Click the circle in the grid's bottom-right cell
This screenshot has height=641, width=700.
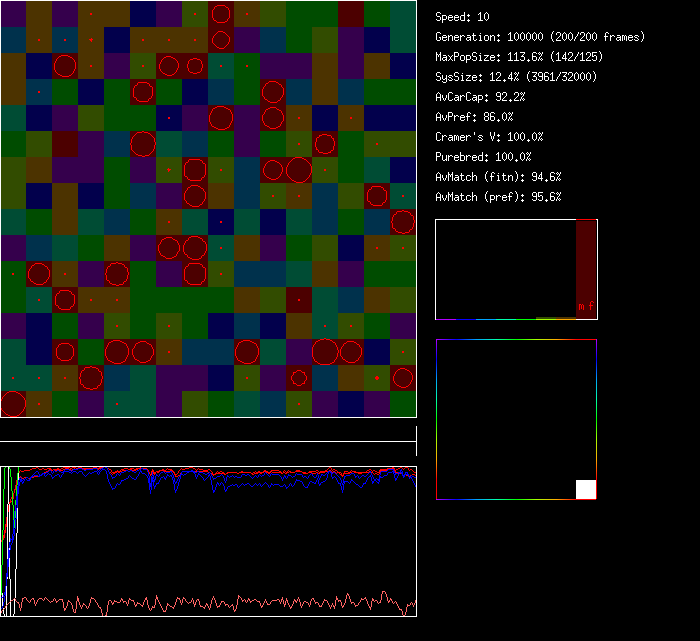pyautogui.click(x=403, y=378)
